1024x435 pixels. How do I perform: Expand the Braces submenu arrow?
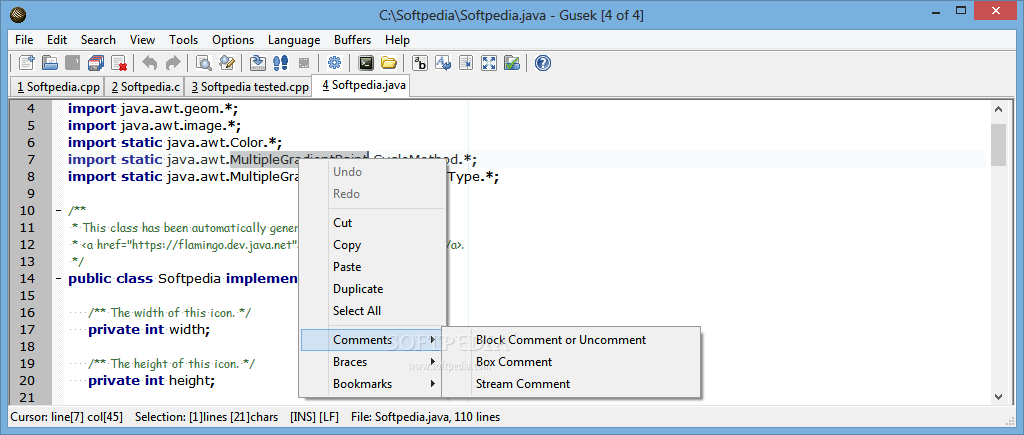433,362
